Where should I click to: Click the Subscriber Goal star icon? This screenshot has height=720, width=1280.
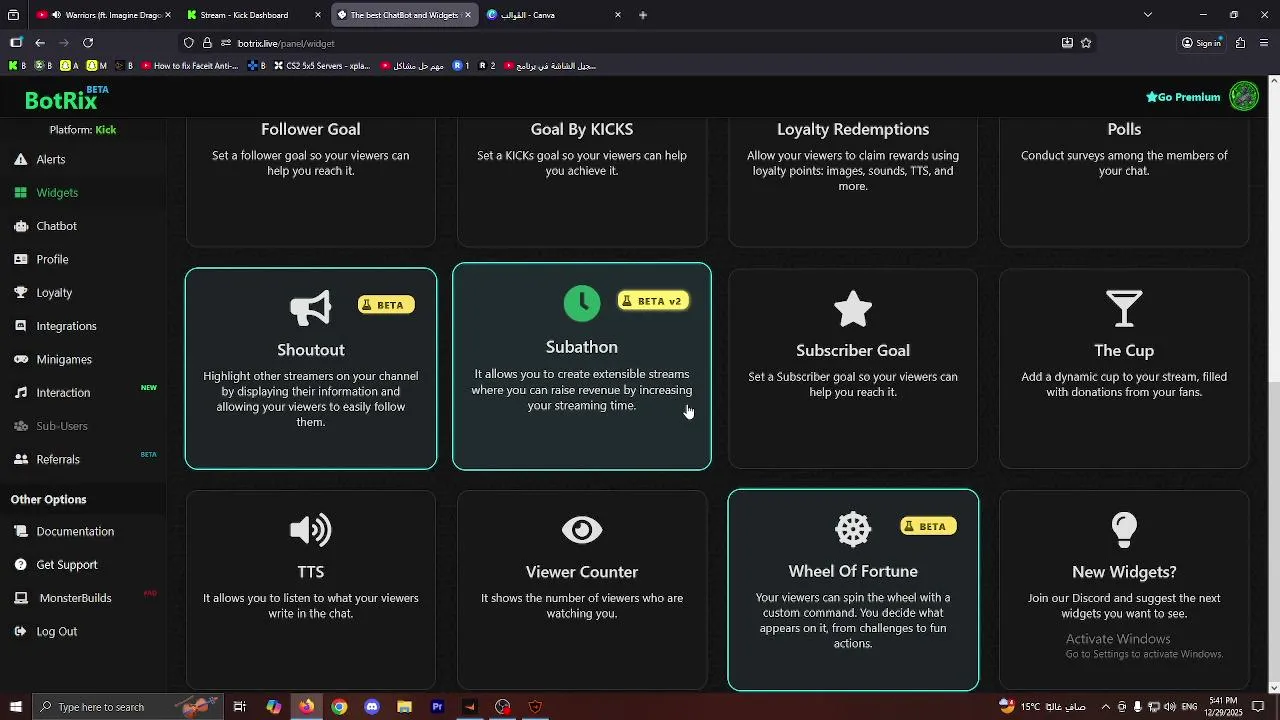[x=853, y=309]
